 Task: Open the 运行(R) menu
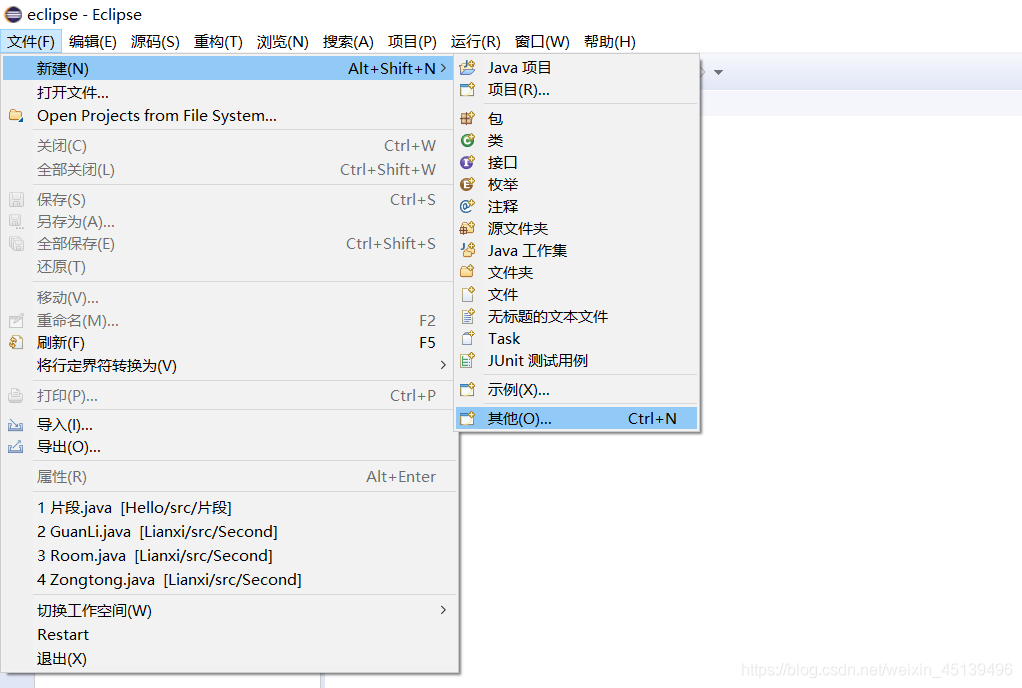point(475,42)
